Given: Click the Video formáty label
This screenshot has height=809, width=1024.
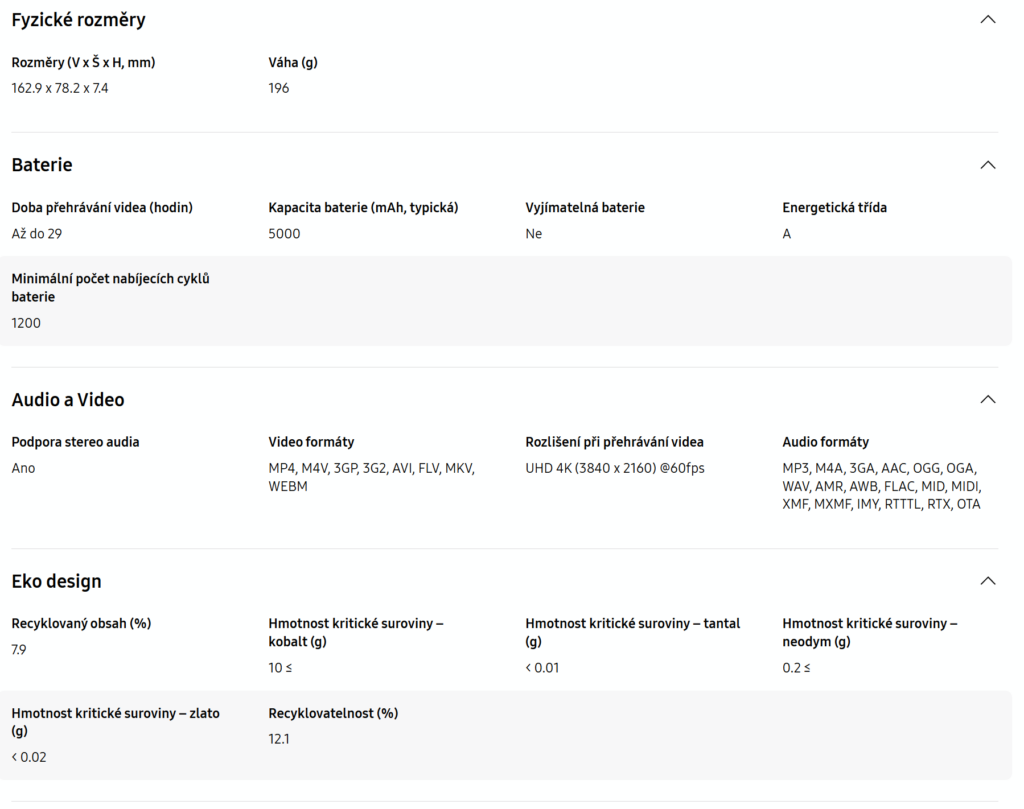Looking at the screenshot, I should pos(311,442).
